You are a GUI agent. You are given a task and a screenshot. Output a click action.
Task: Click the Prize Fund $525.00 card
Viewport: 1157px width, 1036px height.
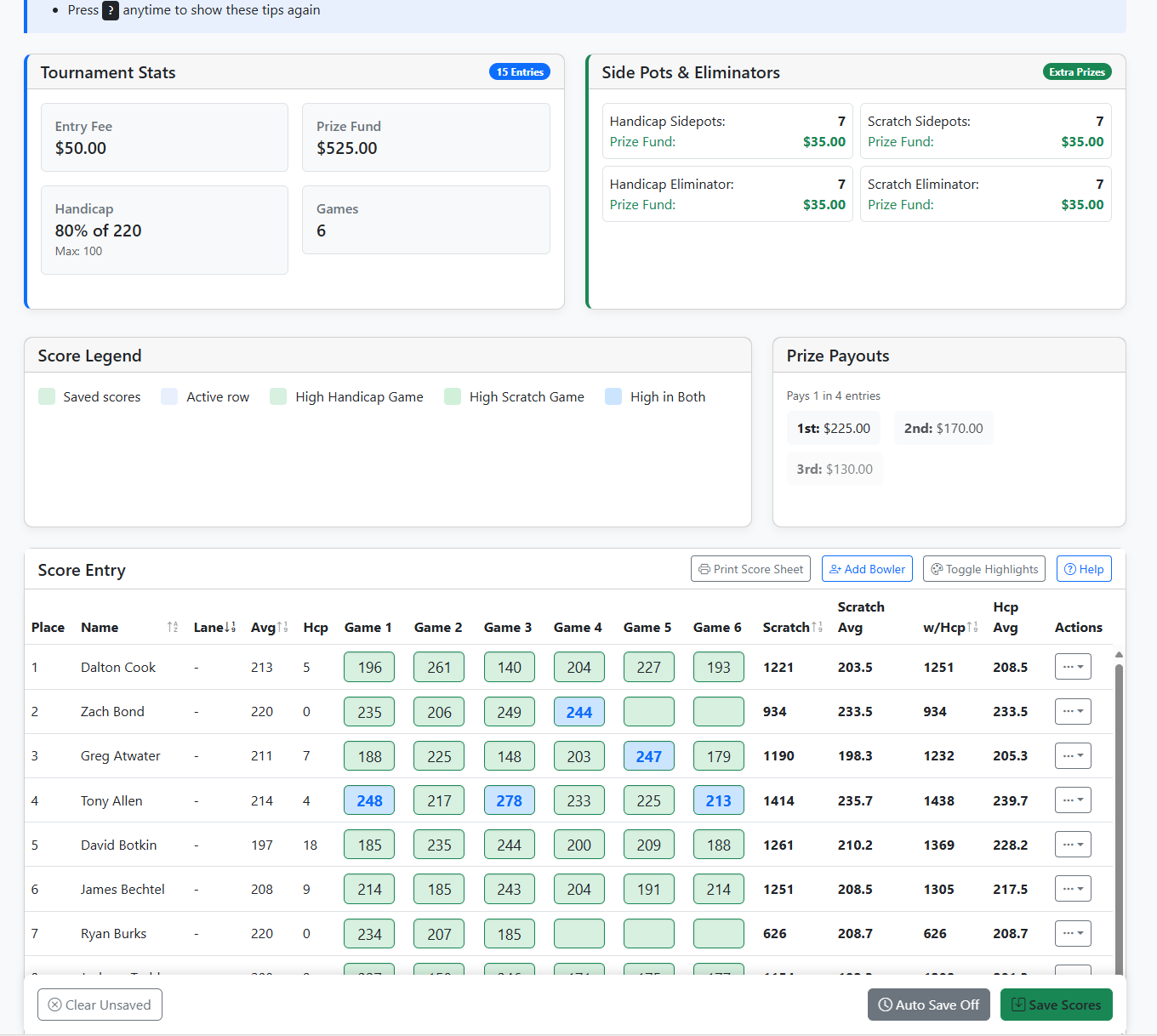[426, 138]
